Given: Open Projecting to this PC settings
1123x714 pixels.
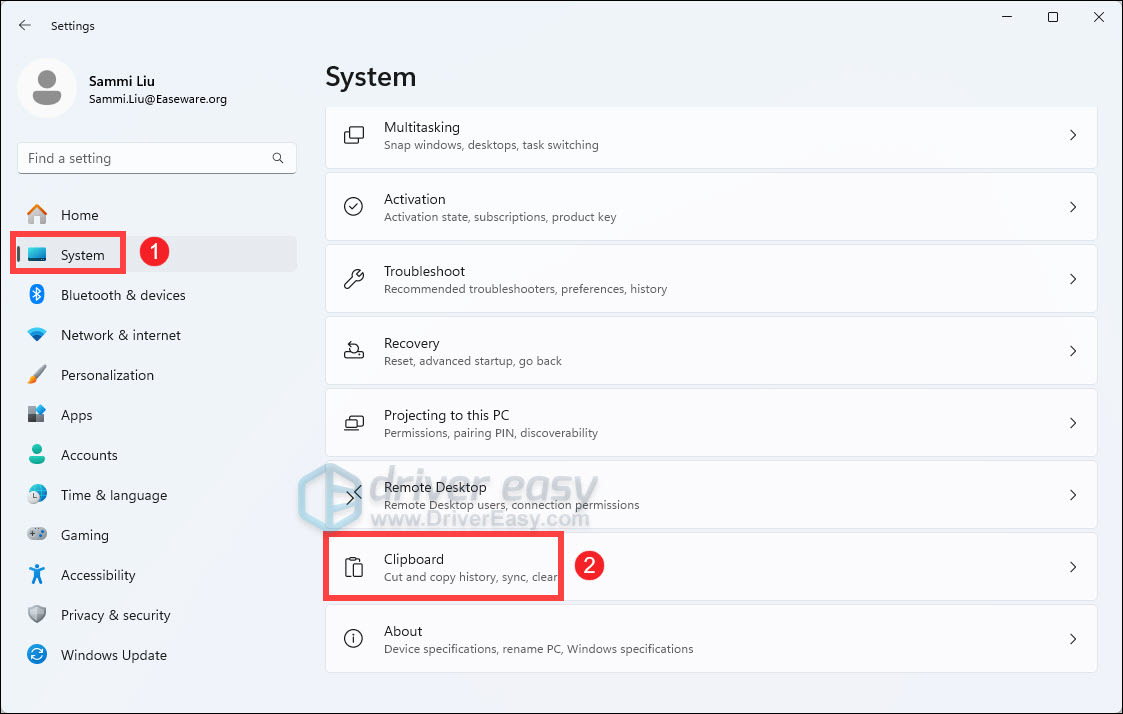Looking at the screenshot, I should [x=710, y=423].
